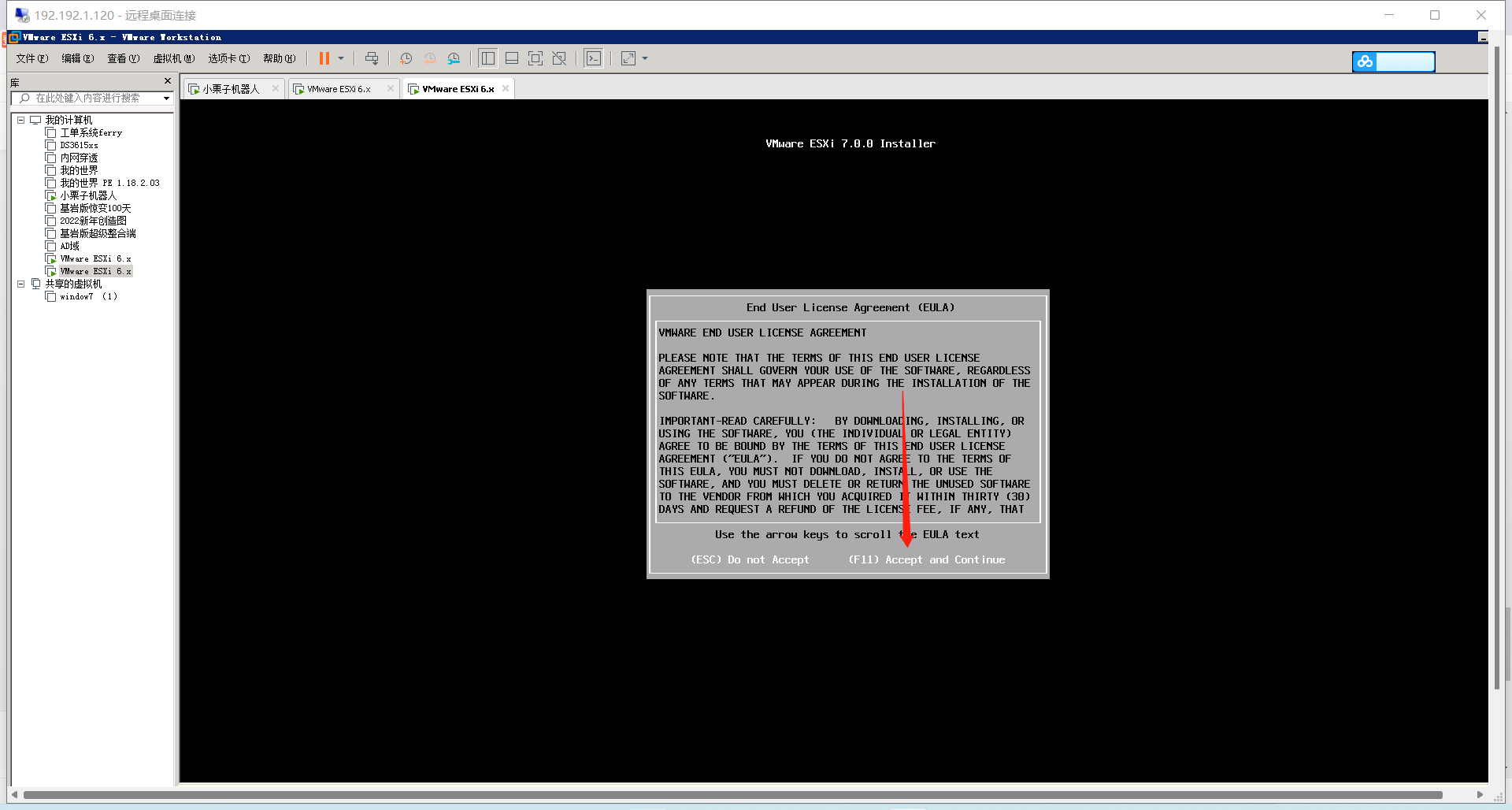This screenshot has height=810, width=1512.
Task: Minimize the VMware Workstation inner window
Action: [1483, 38]
